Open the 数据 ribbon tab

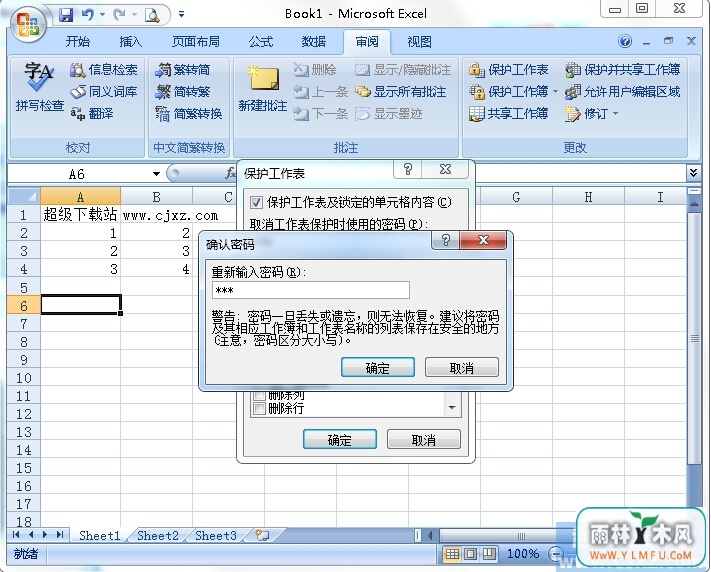pos(314,42)
